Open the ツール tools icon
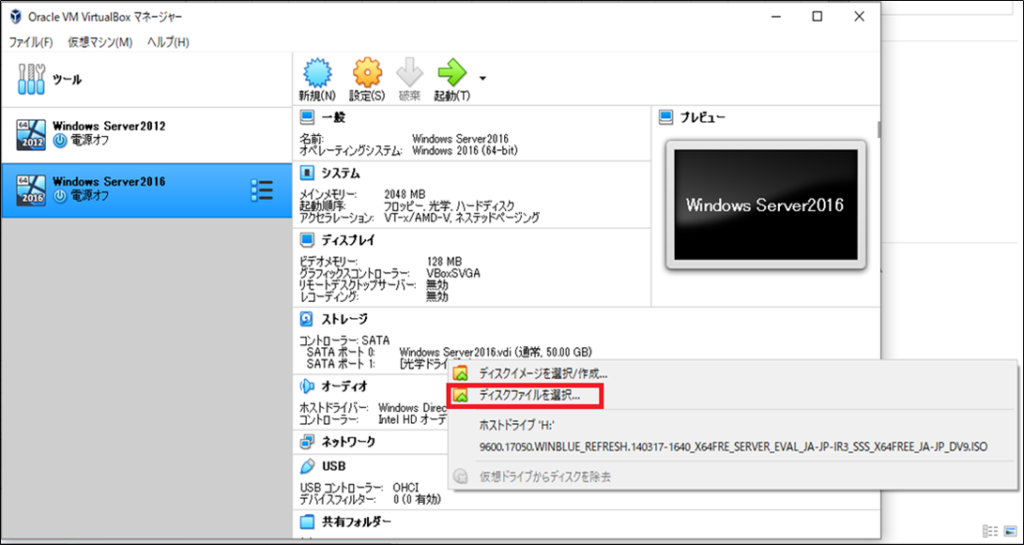 (32, 80)
